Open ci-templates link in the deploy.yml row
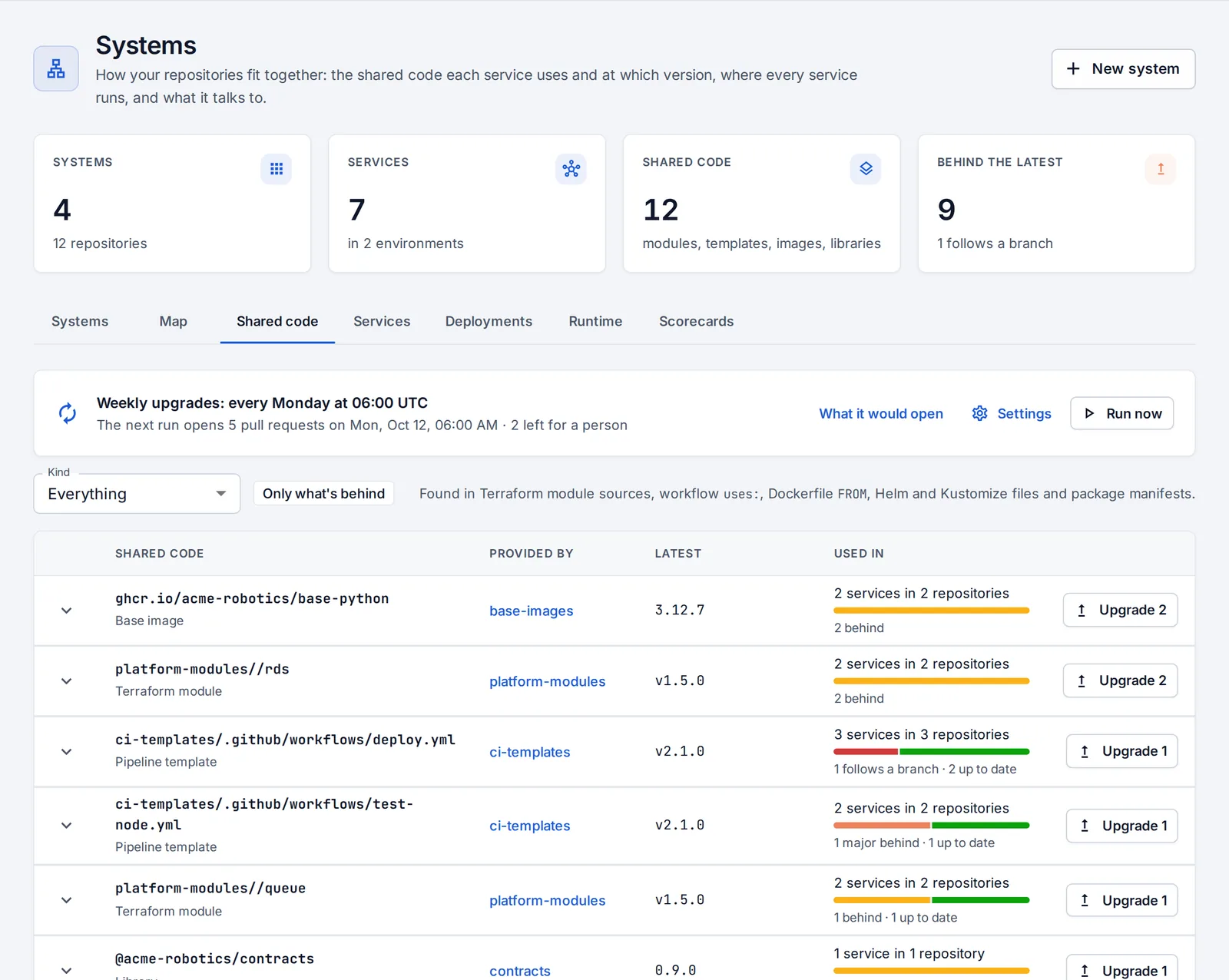 (x=530, y=752)
